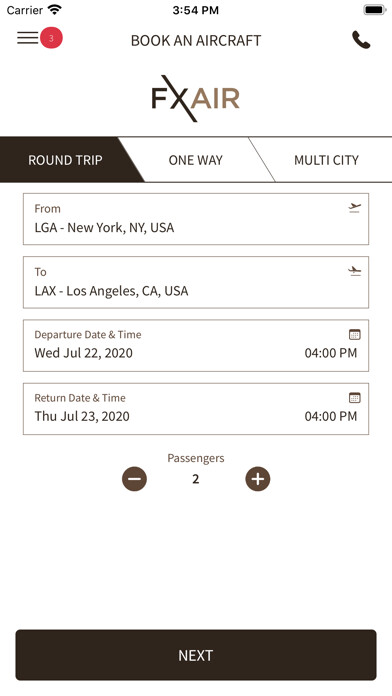
Task: Tap the phone call icon
Action: coord(361,40)
